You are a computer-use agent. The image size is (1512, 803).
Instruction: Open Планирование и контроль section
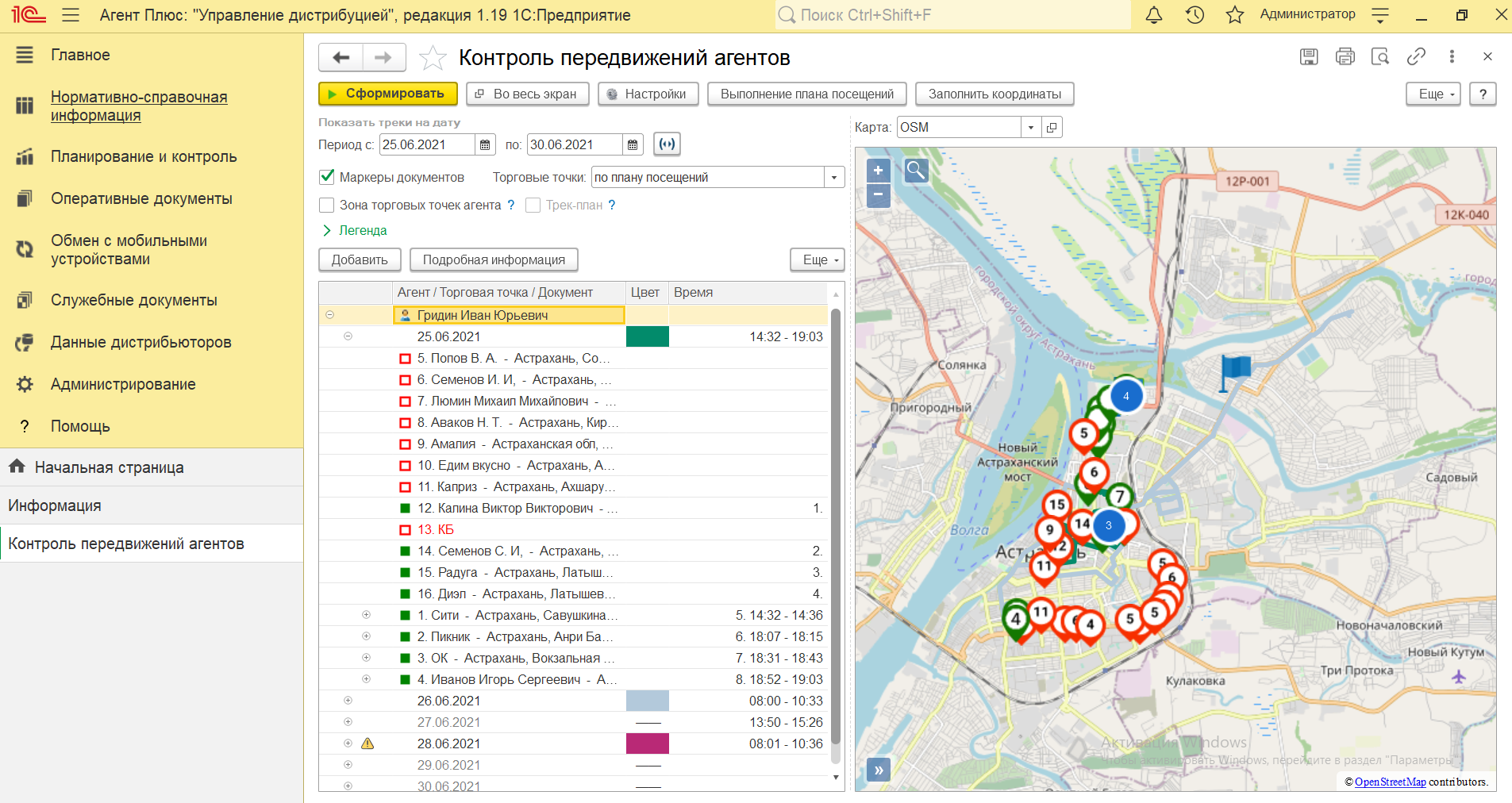144,156
